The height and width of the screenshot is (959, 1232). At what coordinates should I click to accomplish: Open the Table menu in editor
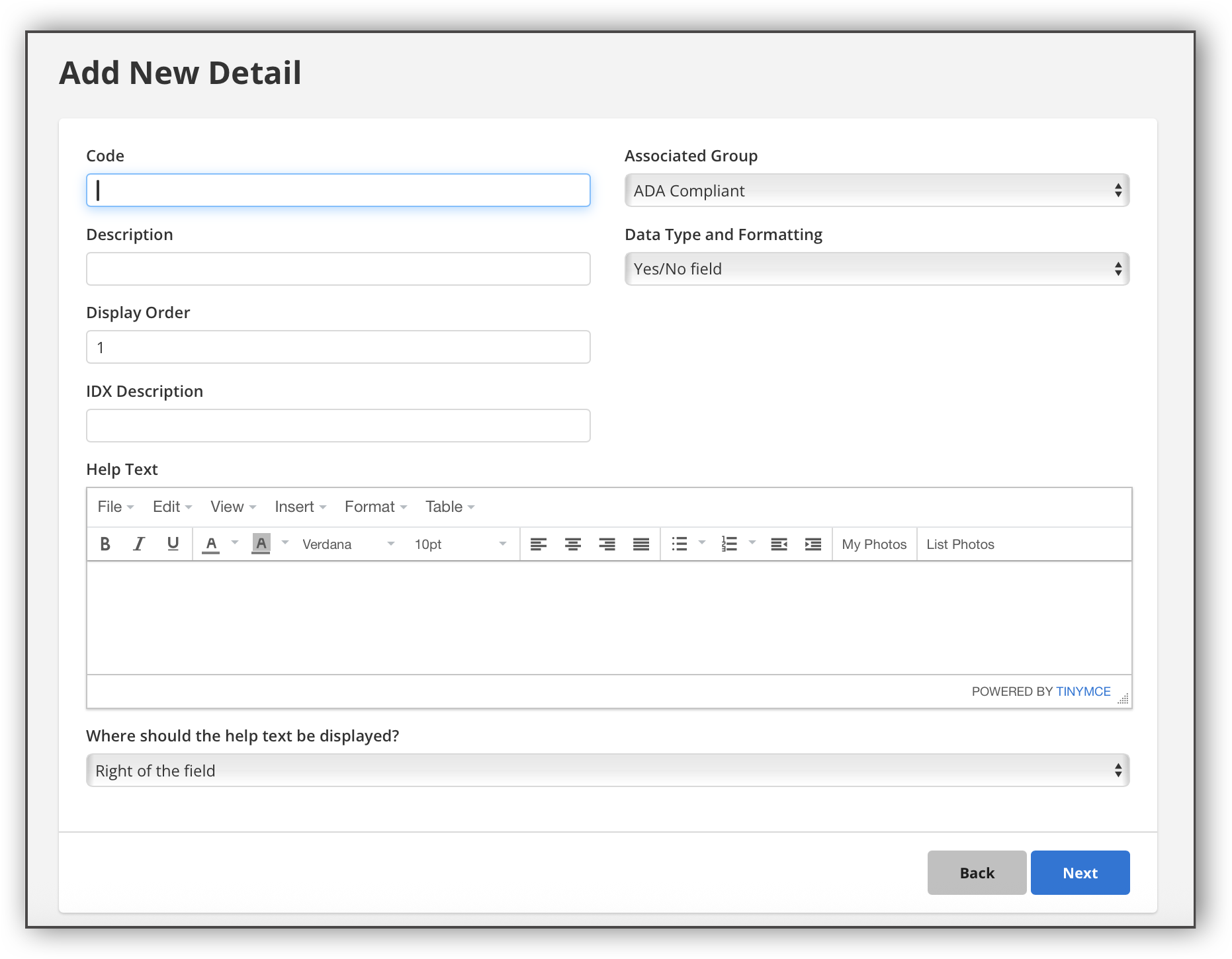pos(450,507)
